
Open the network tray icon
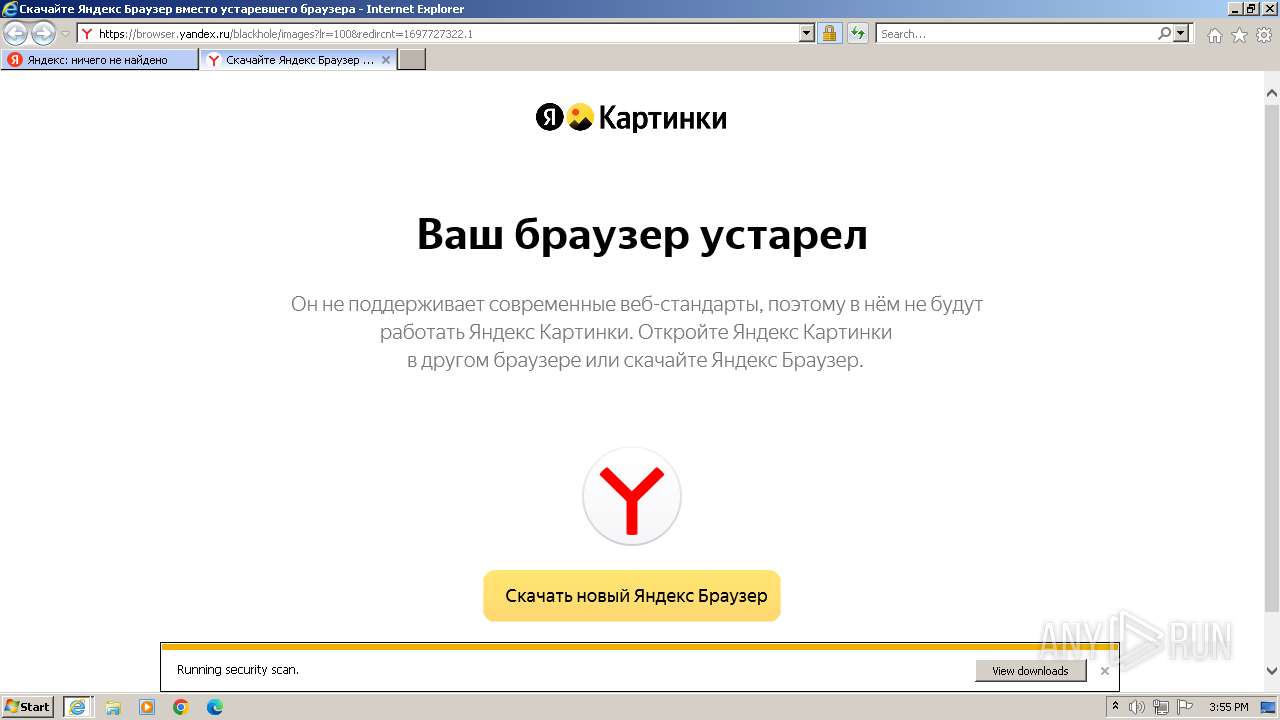pyautogui.click(x=1161, y=707)
